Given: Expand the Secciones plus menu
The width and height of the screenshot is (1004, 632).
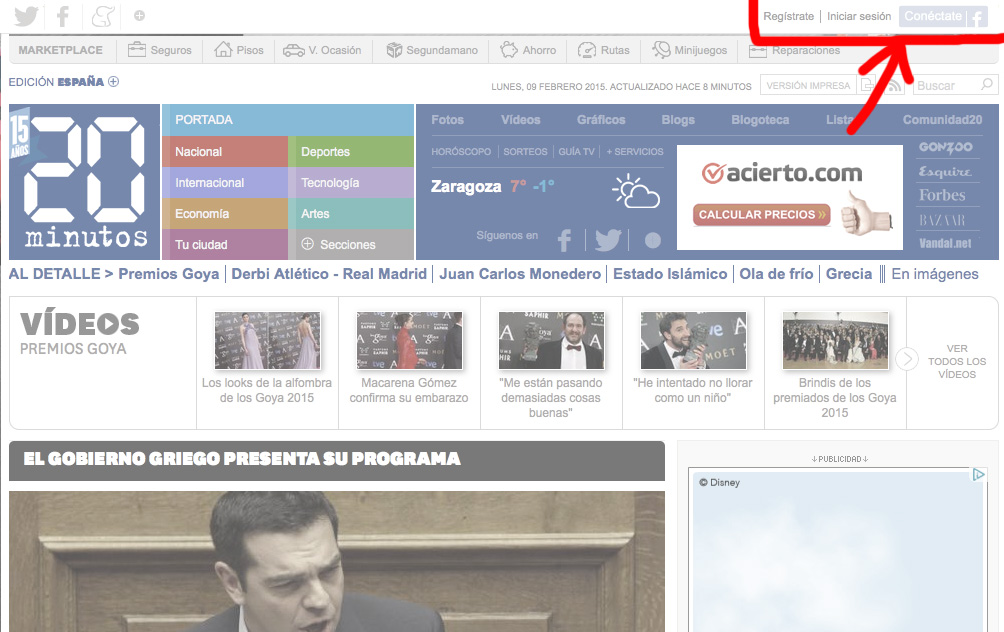Looking at the screenshot, I should pyautogui.click(x=307, y=244).
